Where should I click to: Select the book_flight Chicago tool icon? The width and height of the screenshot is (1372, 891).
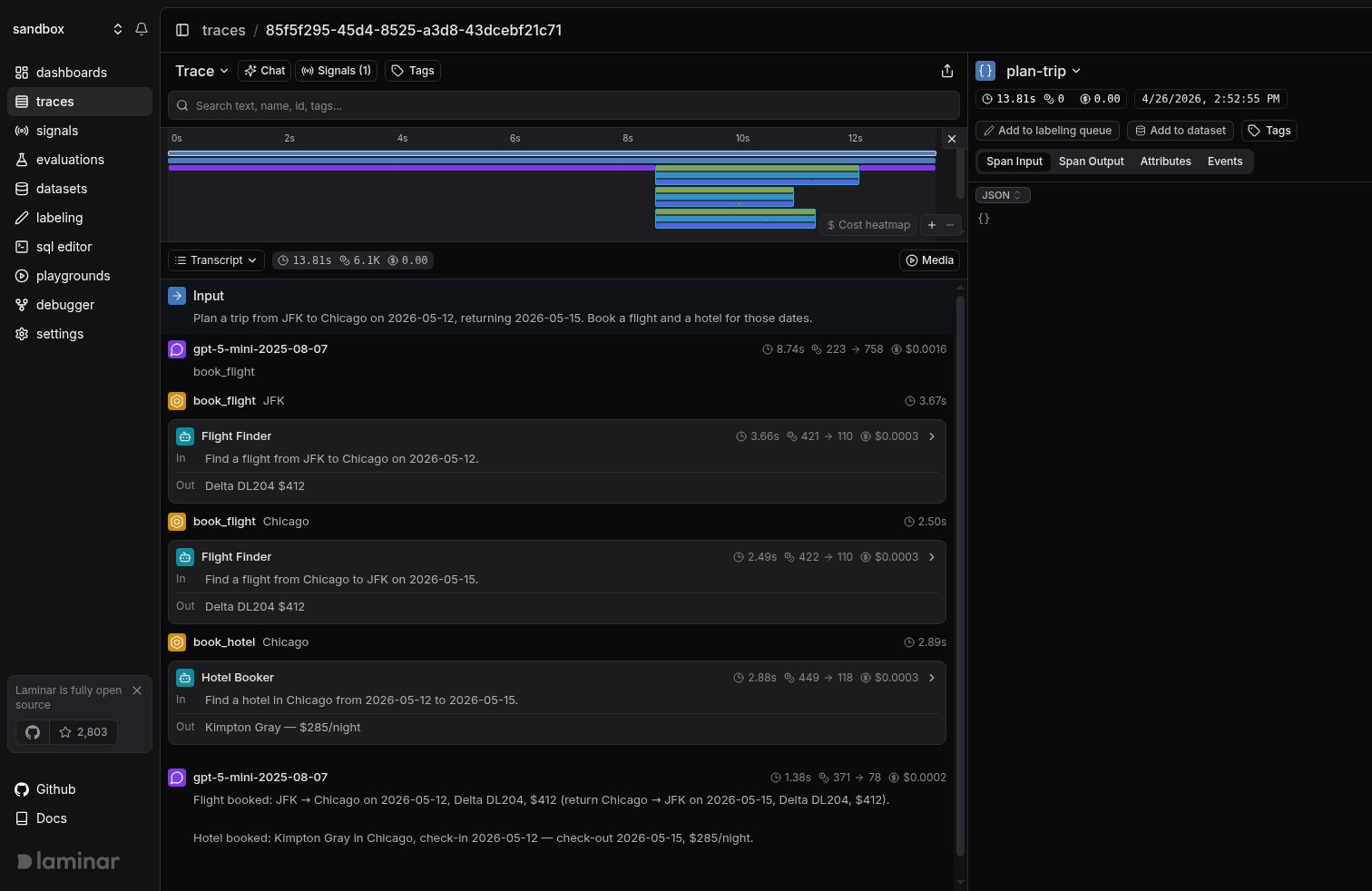coord(177,522)
